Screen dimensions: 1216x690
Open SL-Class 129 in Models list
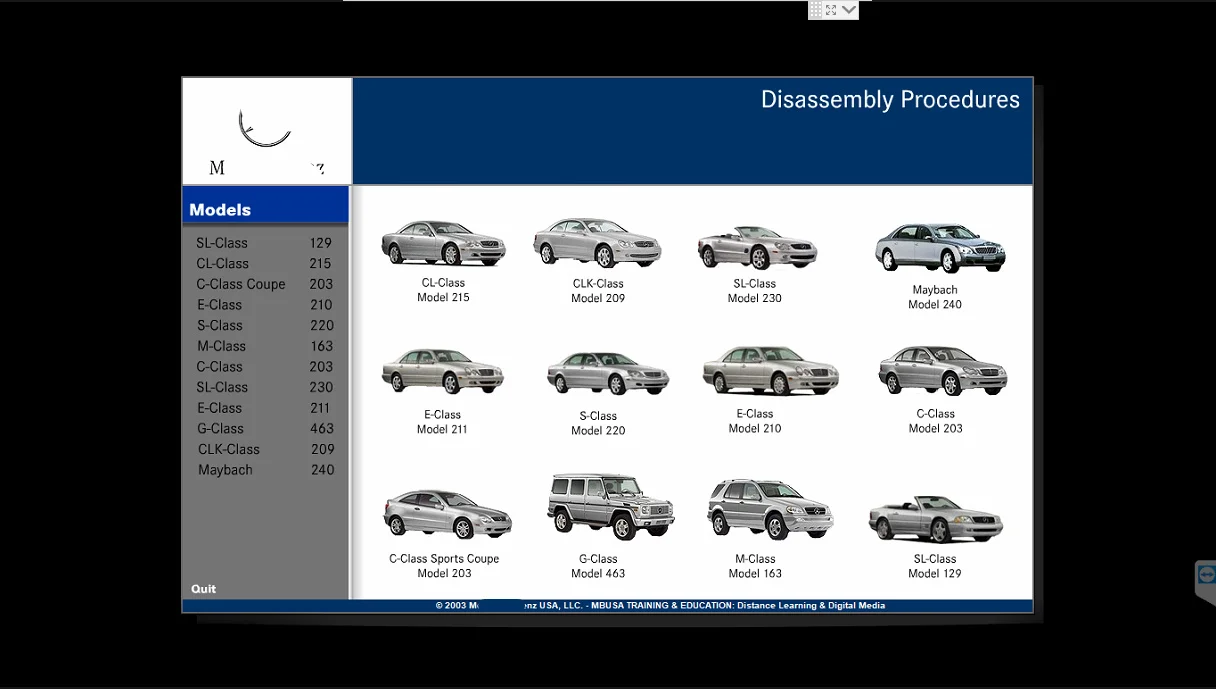tap(264, 243)
